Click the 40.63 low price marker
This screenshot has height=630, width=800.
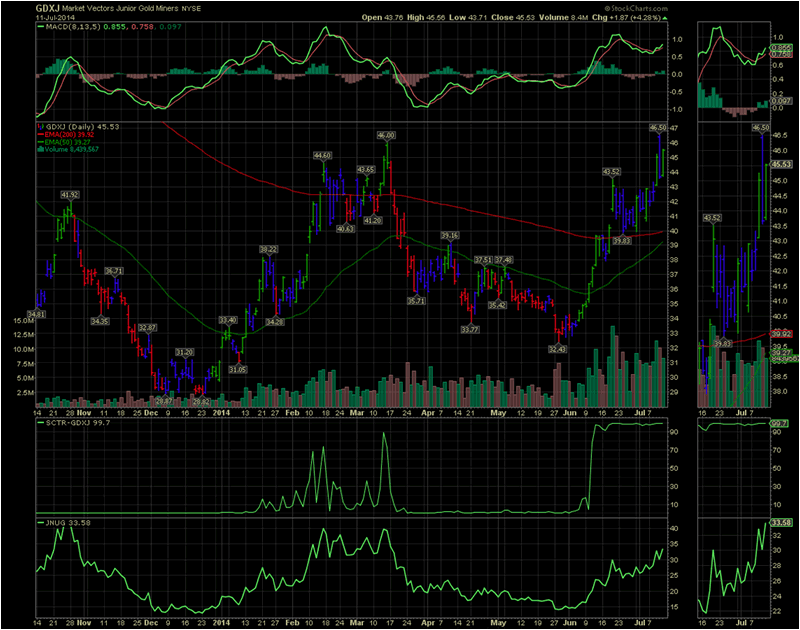[345, 229]
